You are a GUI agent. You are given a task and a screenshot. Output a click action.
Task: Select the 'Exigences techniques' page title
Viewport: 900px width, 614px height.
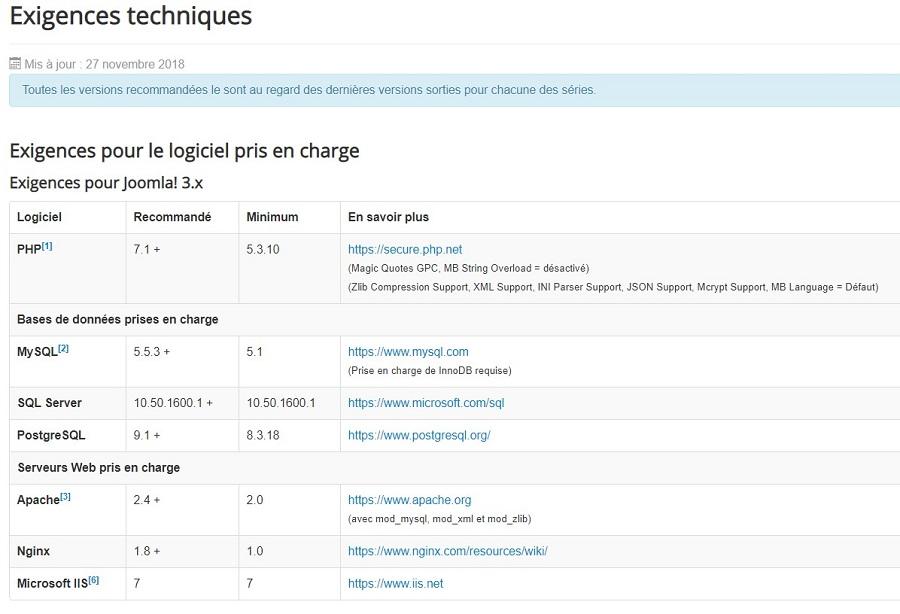pos(131,15)
